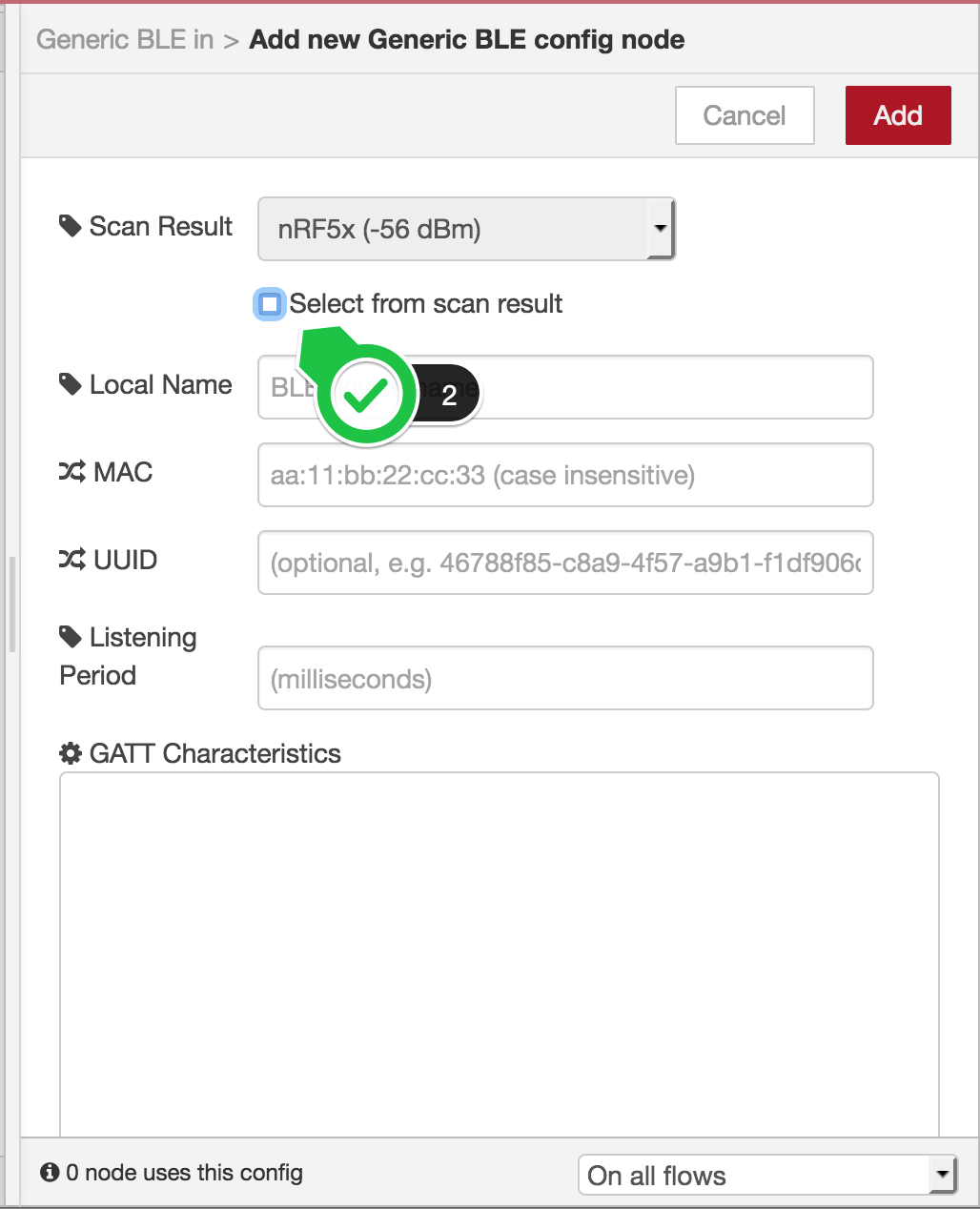The height and width of the screenshot is (1209, 980).
Task: Click the 0 node uses this config text
Action: click(x=184, y=1173)
